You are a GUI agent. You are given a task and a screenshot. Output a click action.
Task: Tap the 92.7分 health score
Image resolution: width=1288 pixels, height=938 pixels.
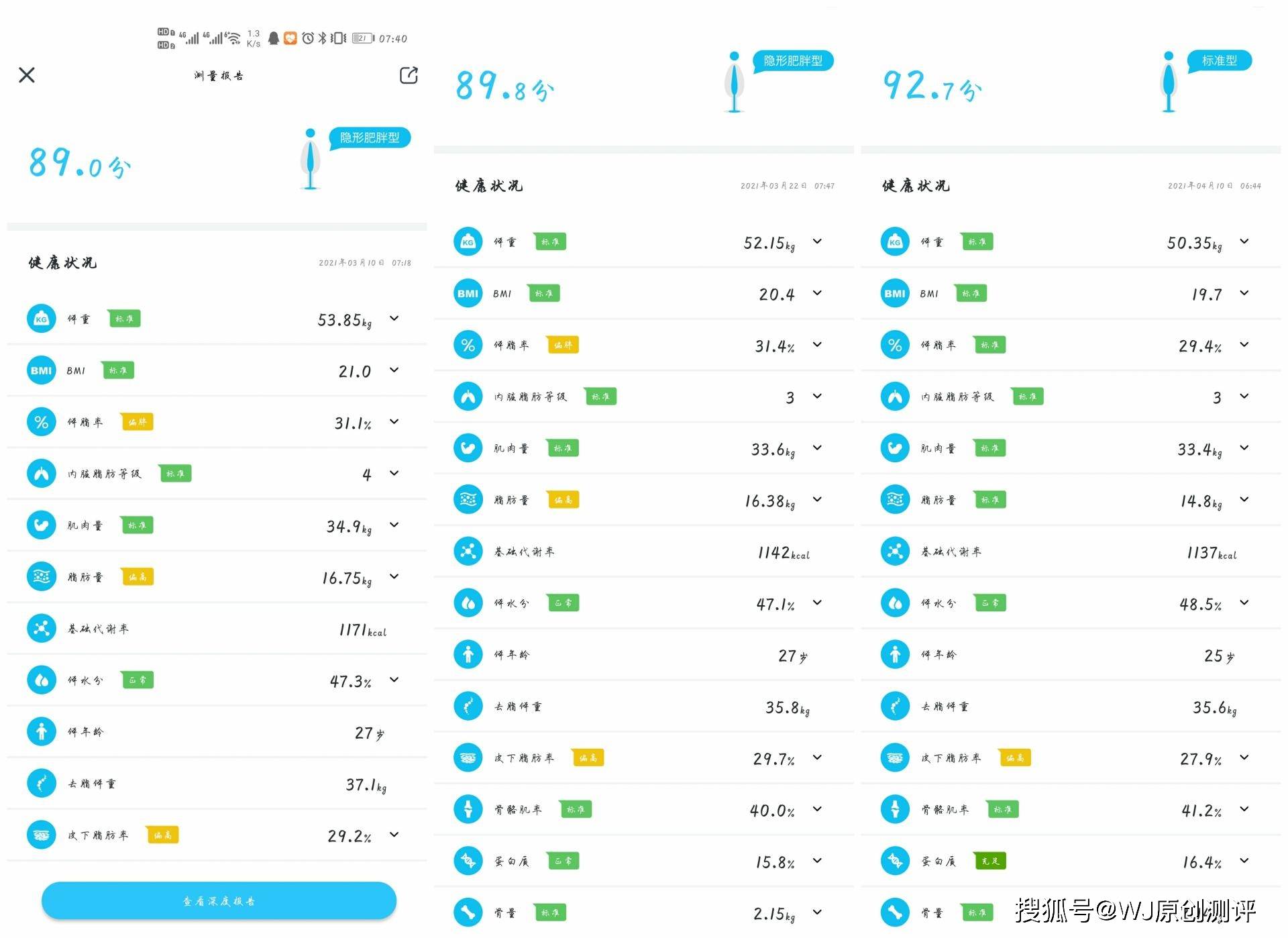(931, 87)
